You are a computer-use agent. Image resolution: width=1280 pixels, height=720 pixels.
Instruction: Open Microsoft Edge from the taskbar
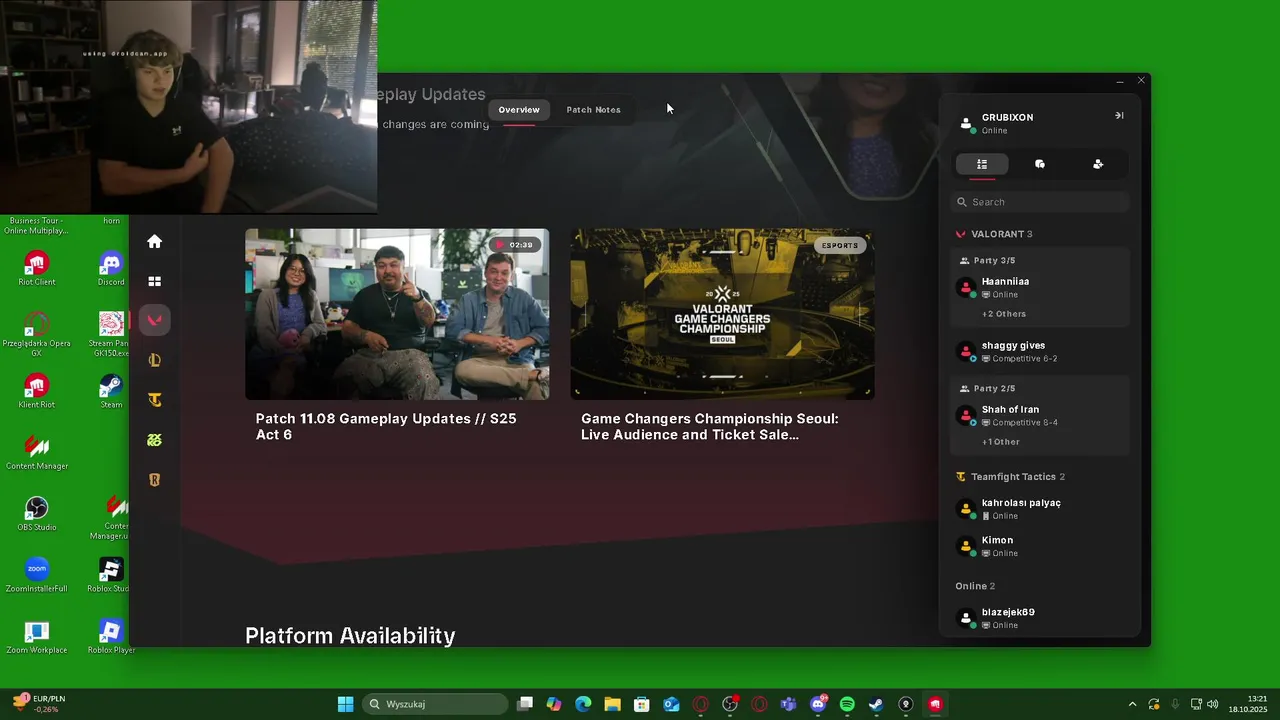(x=583, y=704)
